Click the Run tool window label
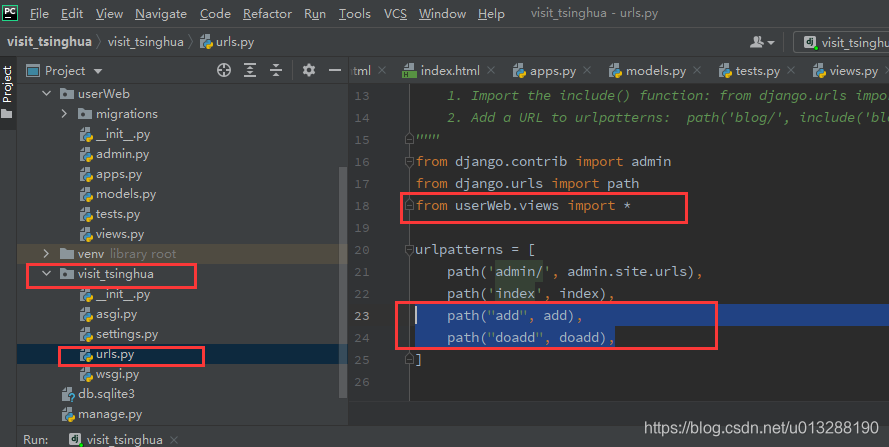Screen dimensions: 889x447 point(35,440)
